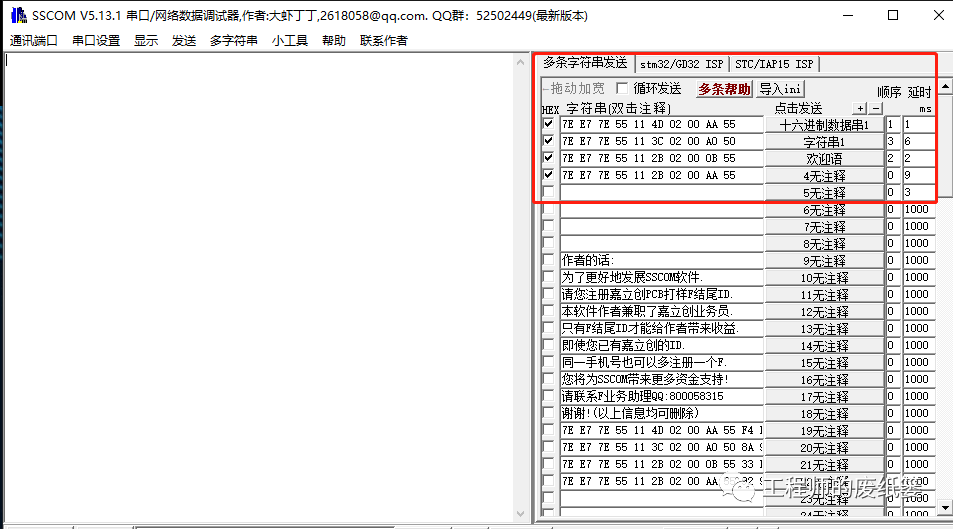This screenshot has height=529, width=953.
Task: Click the receive text area on the left
Action: 258,287
